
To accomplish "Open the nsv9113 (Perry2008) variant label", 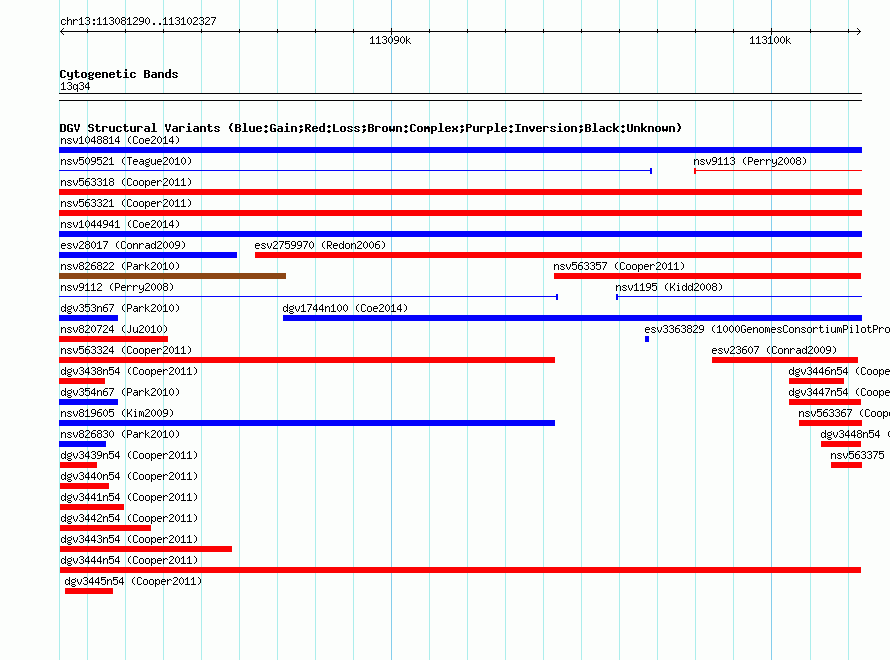I will [750, 161].
